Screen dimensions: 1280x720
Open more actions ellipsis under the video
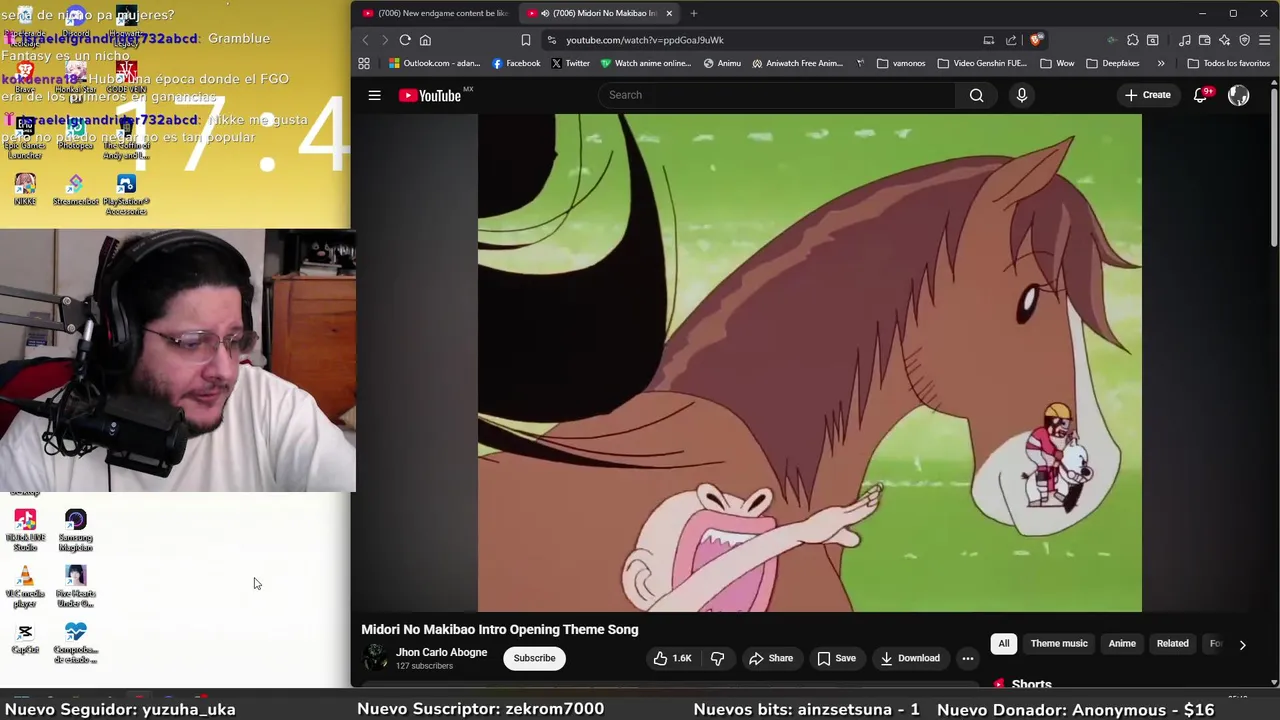967,658
